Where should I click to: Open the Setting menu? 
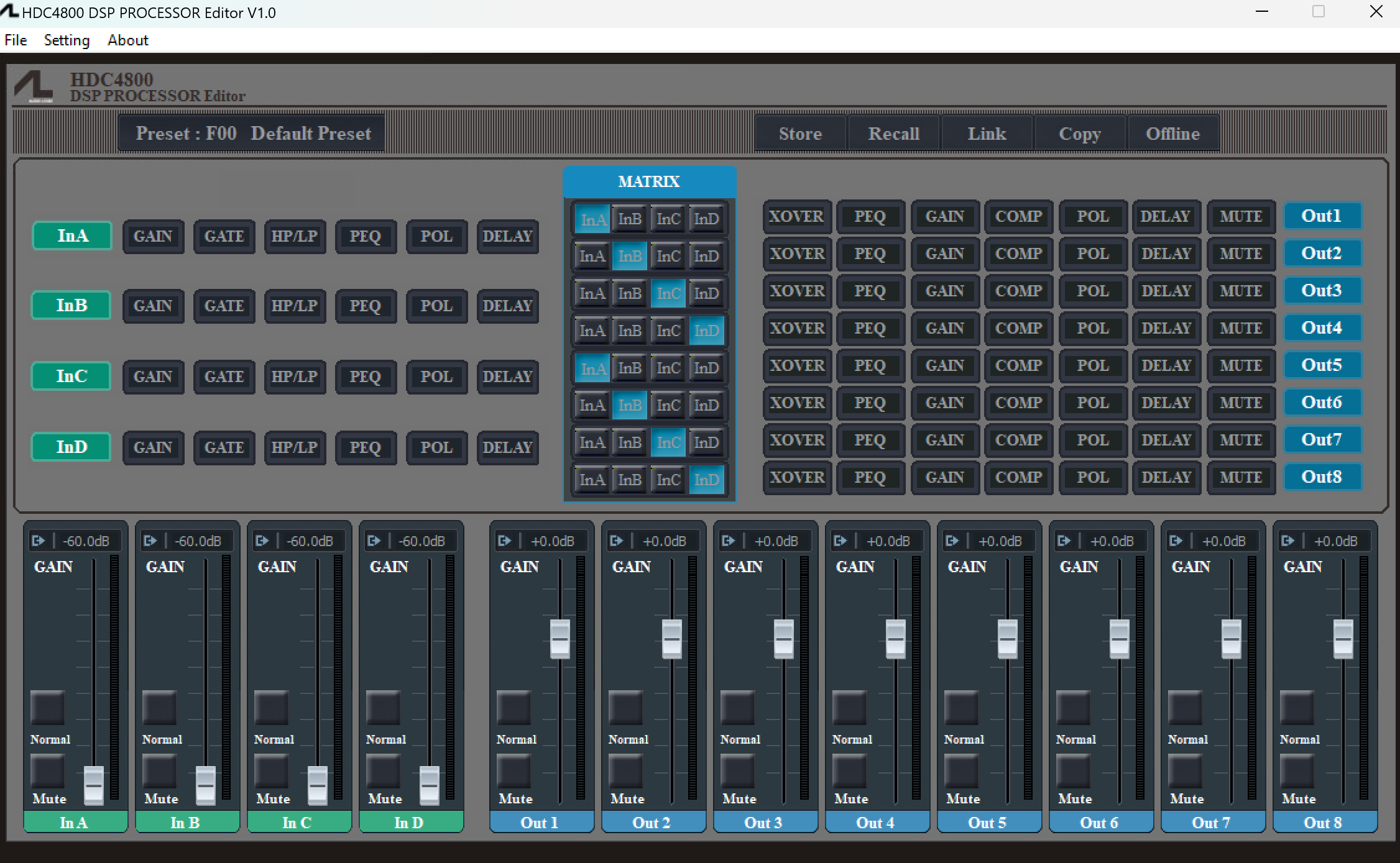click(x=66, y=40)
